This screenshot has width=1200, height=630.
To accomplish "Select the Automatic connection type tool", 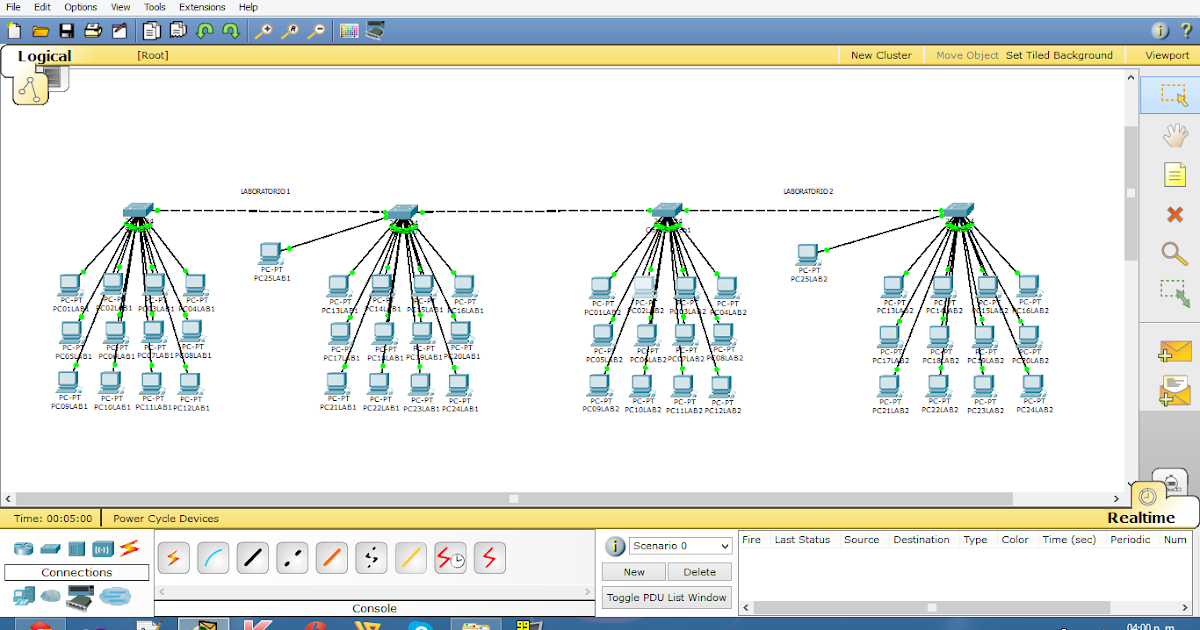I will point(173,558).
